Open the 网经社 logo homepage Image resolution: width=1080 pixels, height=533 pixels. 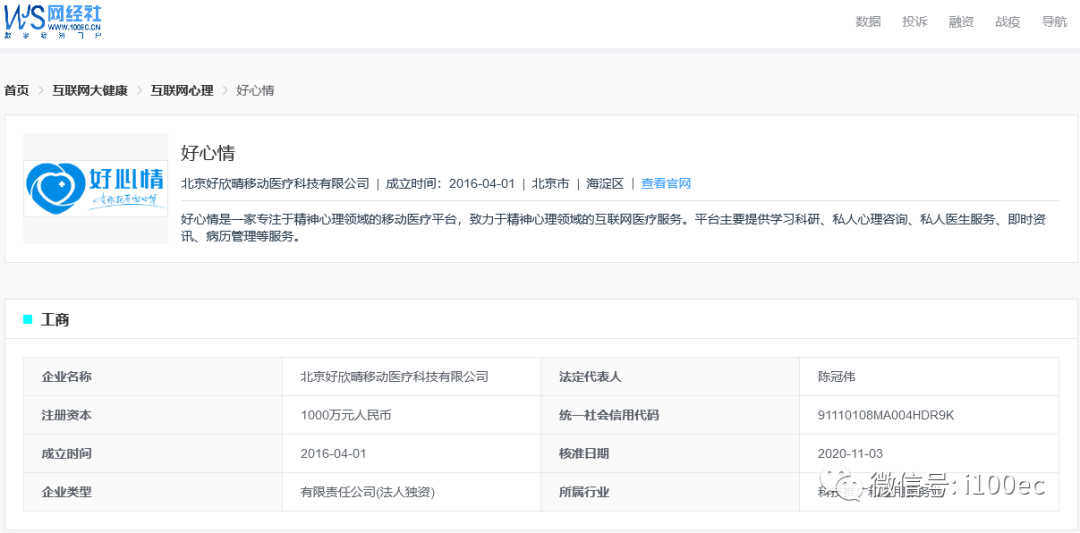pyautogui.click(x=53, y=21)
